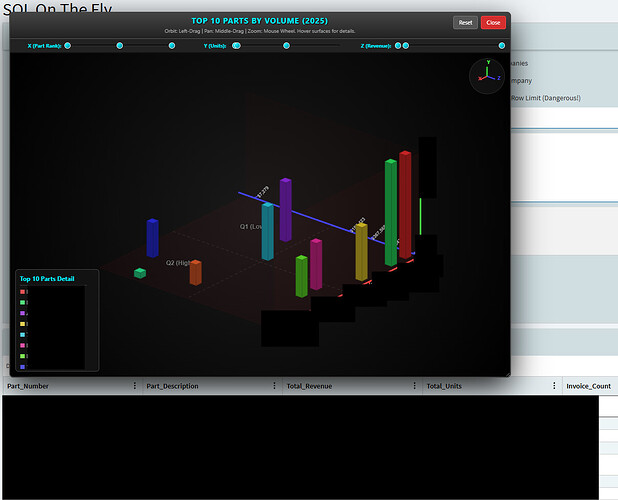Image resolution: width=618 pixels, height=500 pixels.
Task: Open Part_Description column menu icon
Action: 274,385
